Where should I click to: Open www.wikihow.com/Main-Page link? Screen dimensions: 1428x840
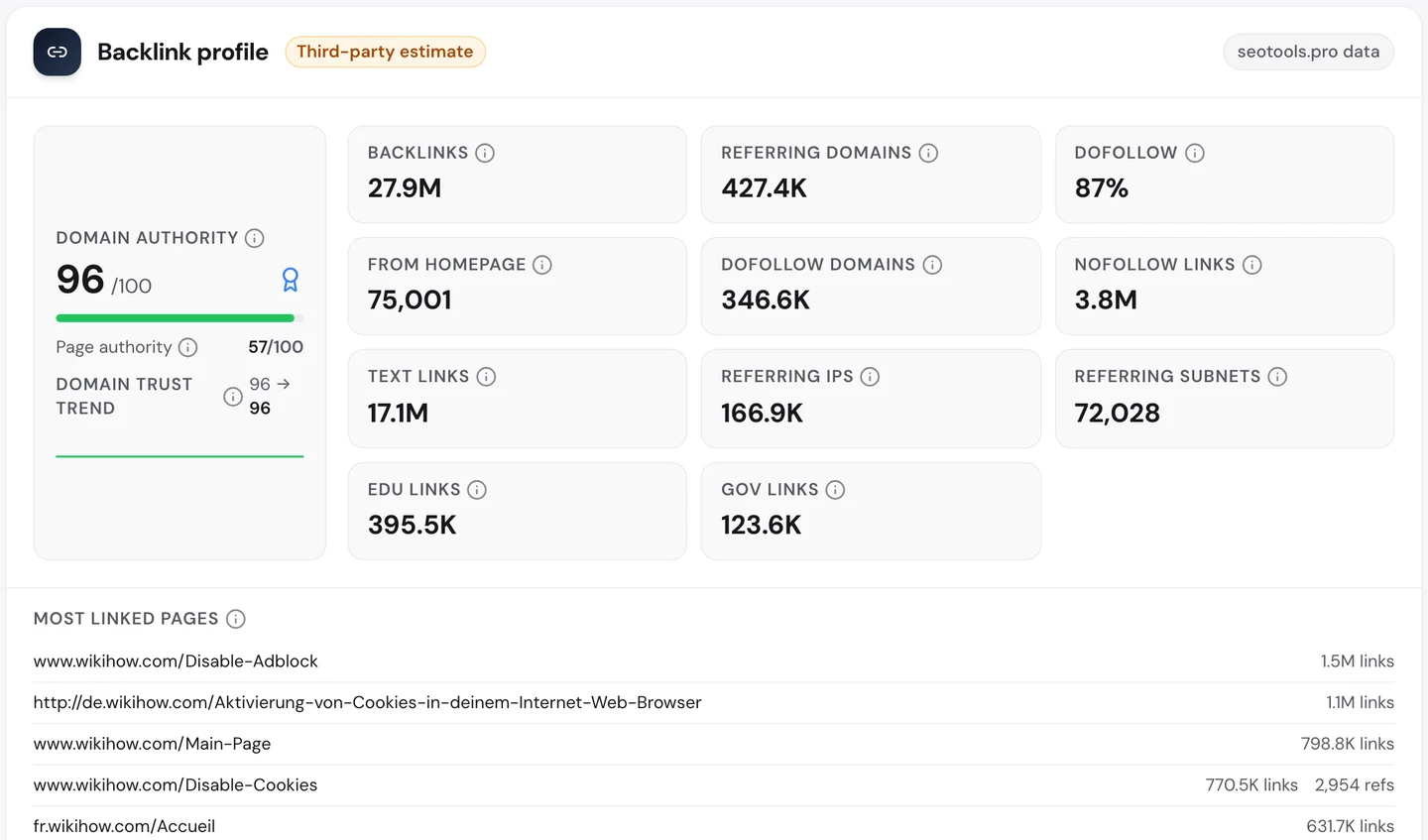(x=152, y=744)
